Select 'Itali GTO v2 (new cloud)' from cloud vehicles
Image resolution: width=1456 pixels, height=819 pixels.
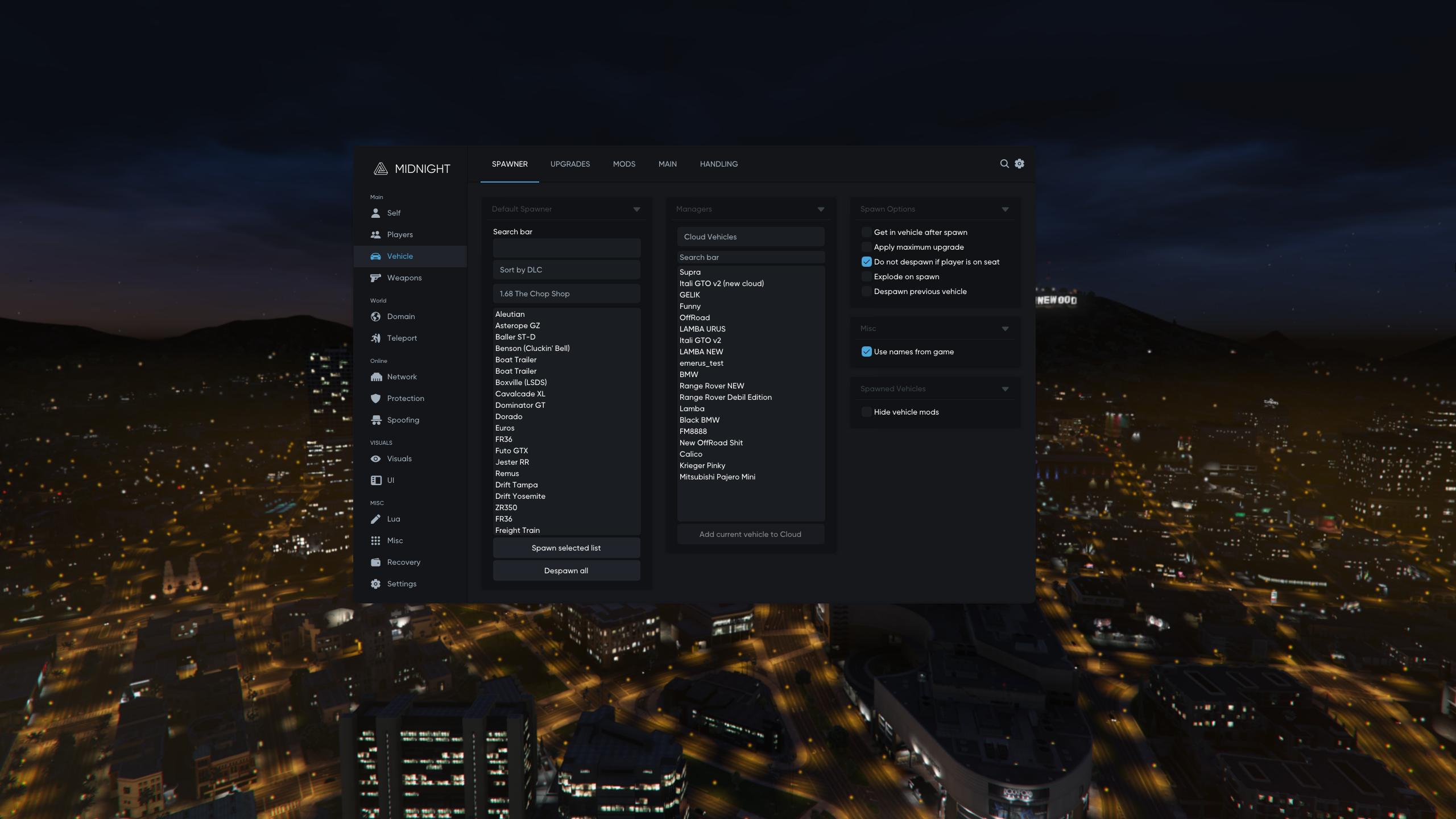coord(721,284)
